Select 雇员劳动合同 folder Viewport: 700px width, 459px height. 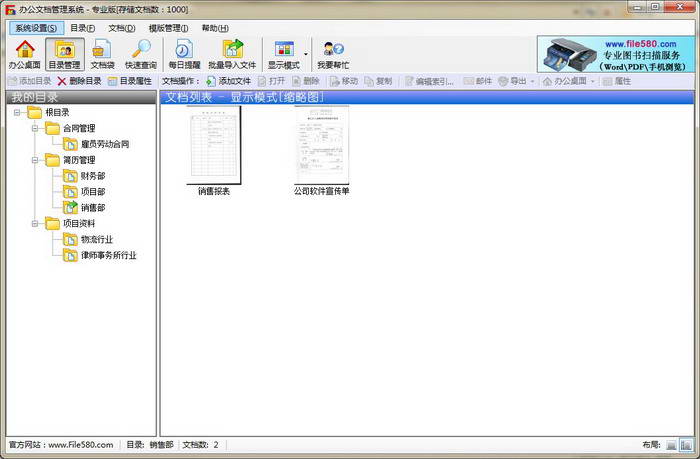[105, 144]
